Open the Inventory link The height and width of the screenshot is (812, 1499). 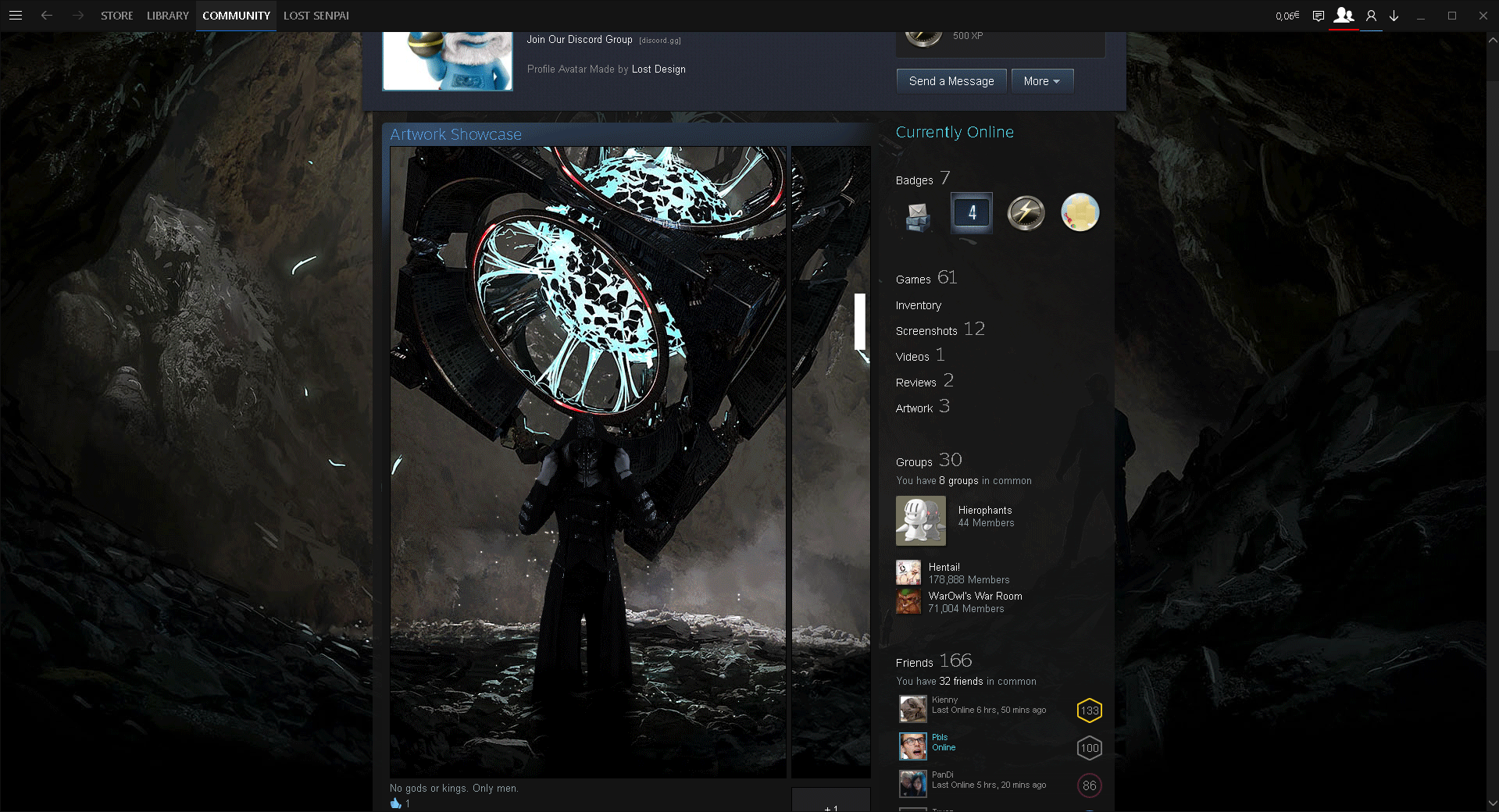[919, 305]
